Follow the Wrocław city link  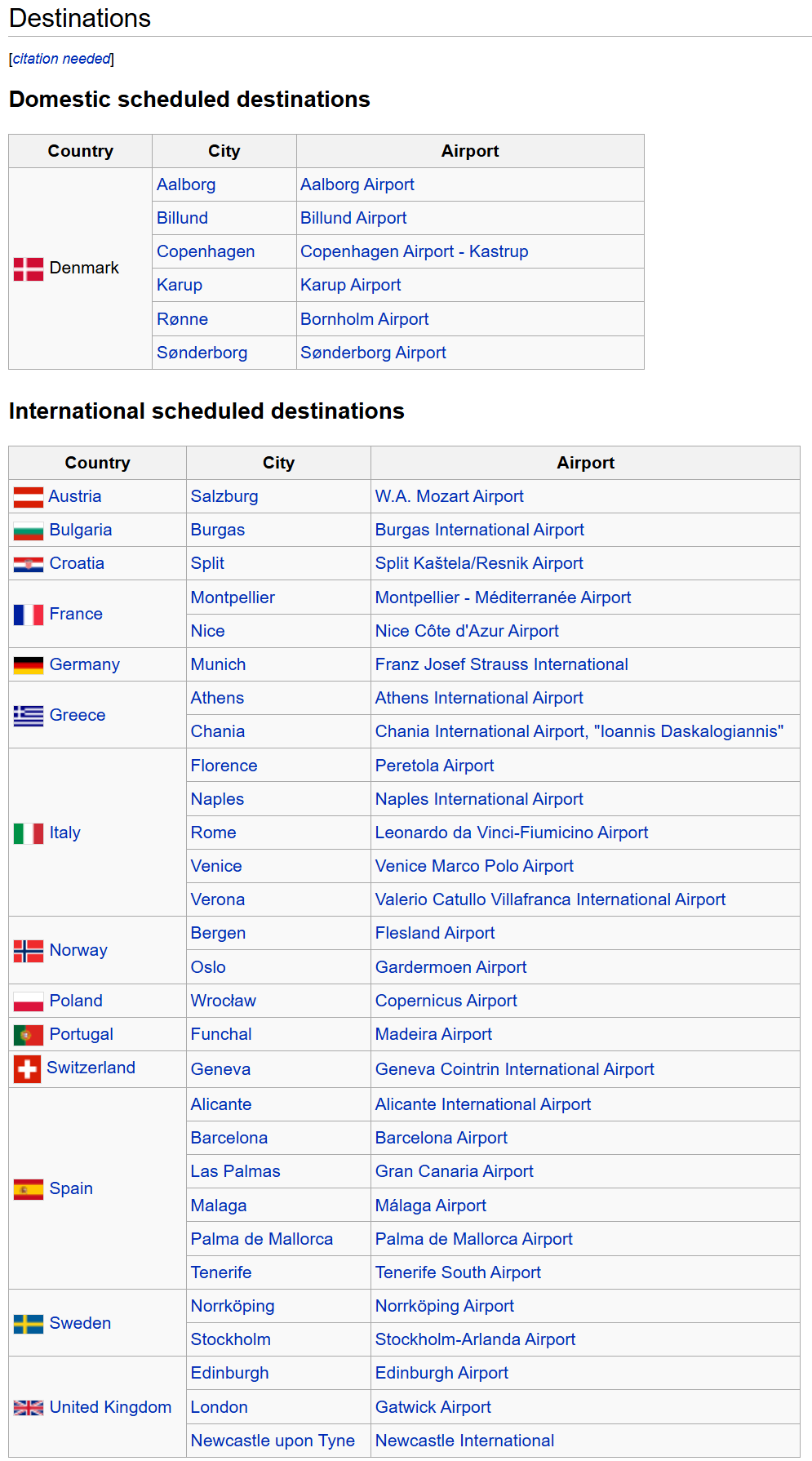(223, 1001)
